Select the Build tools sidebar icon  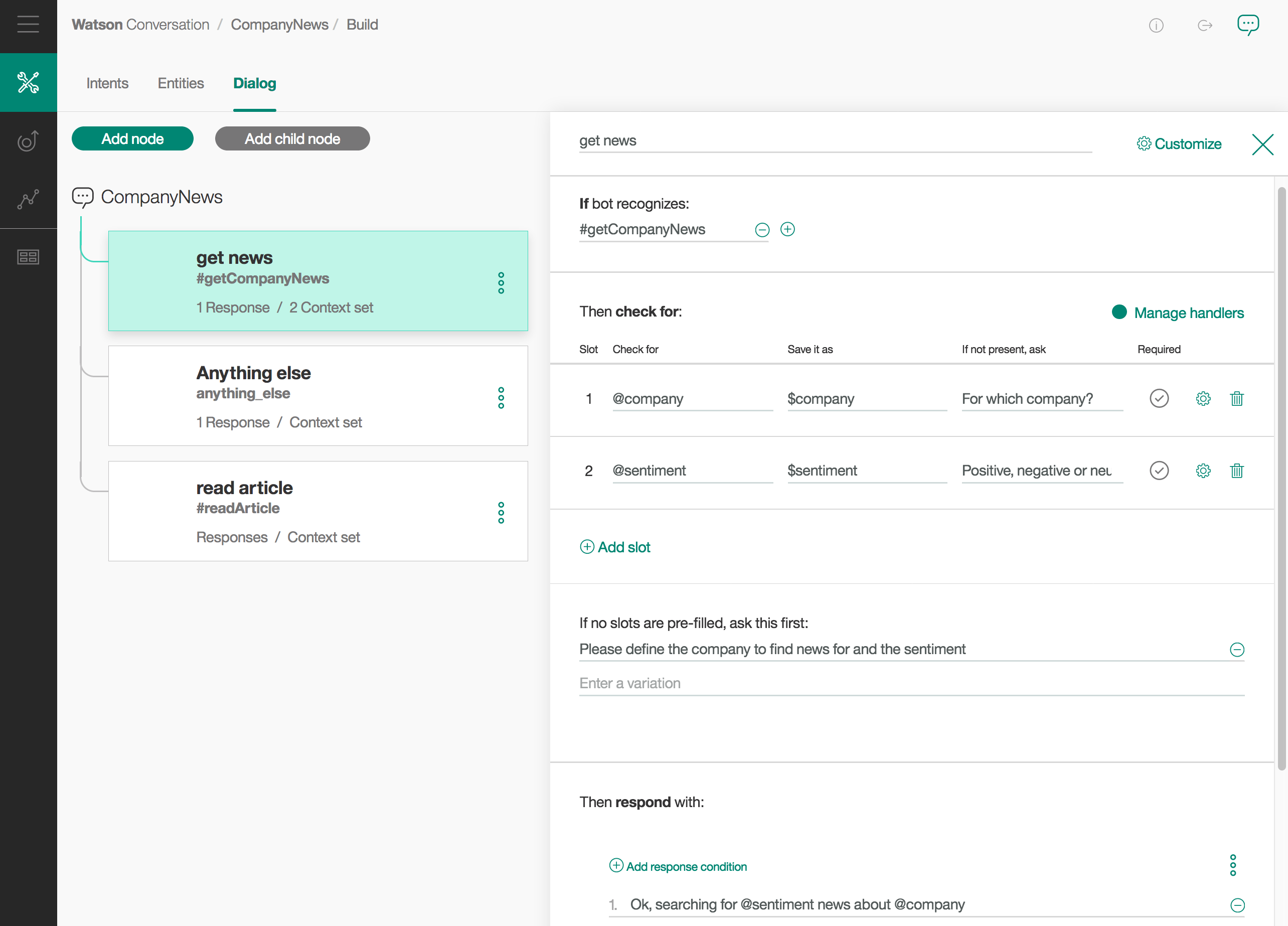[29, 82]
